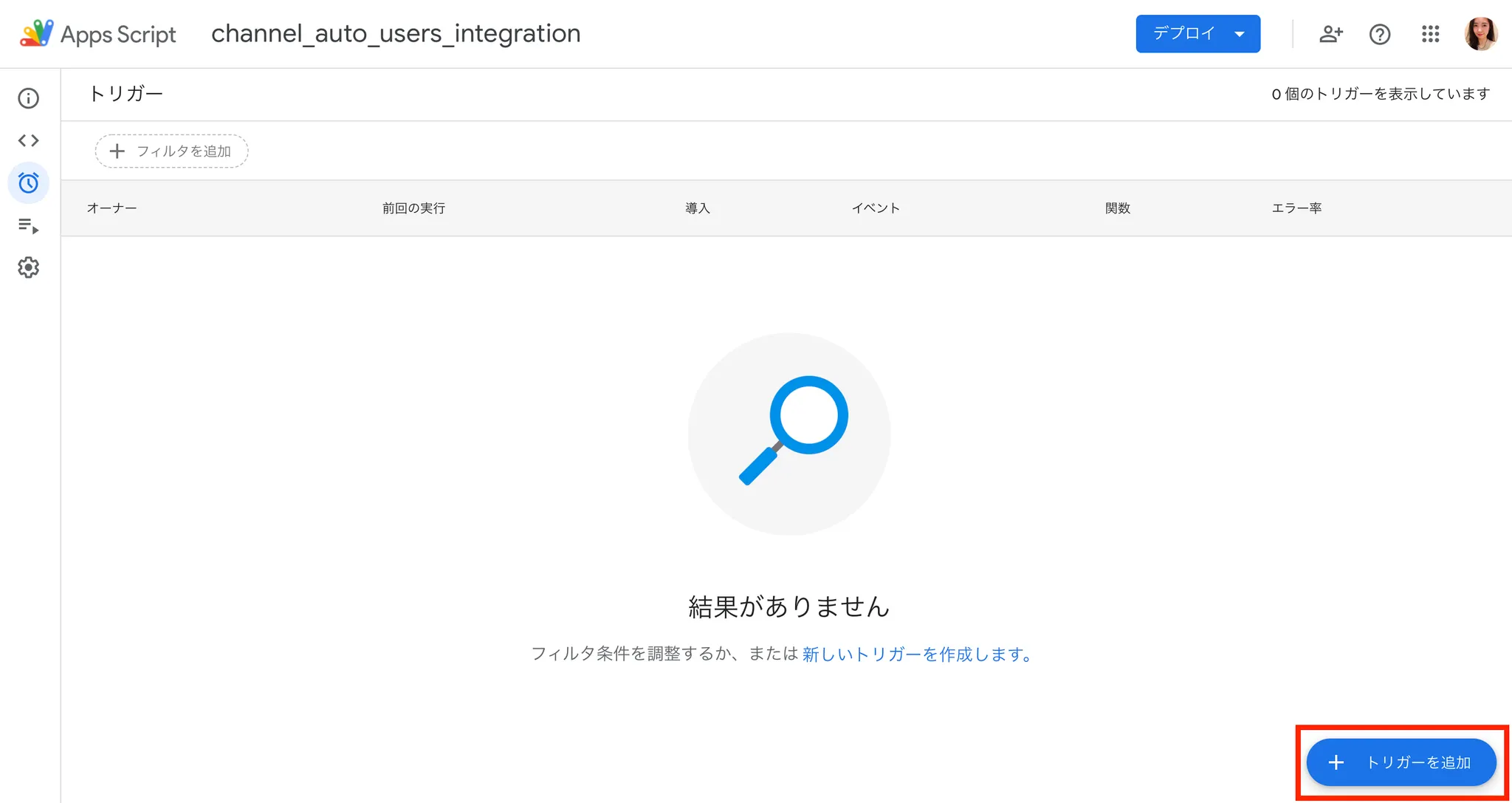Click the share project person-plus icon

pos(1330,34)
